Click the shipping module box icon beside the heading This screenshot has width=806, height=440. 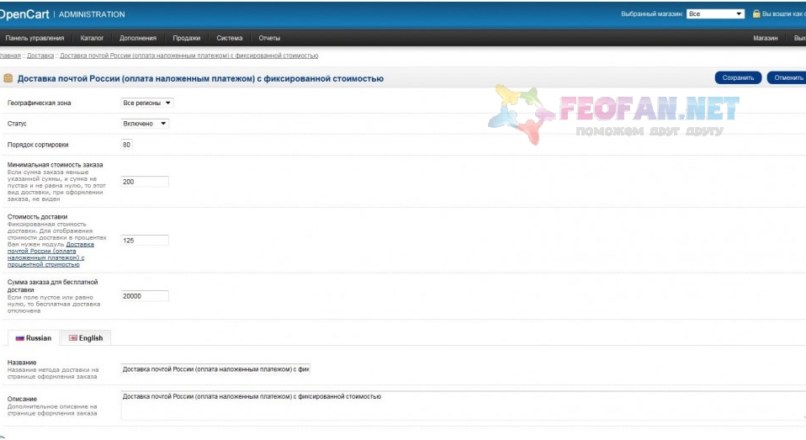coord(8,78)
